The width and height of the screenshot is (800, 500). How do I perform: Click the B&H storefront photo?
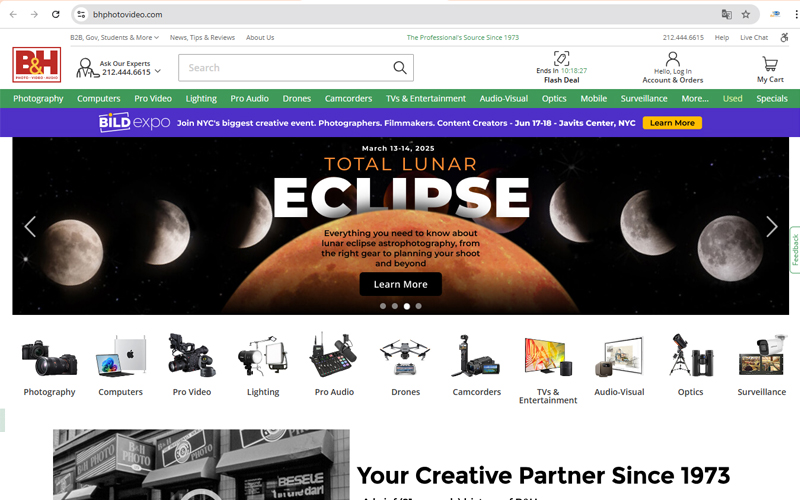(x=201, y=464)
